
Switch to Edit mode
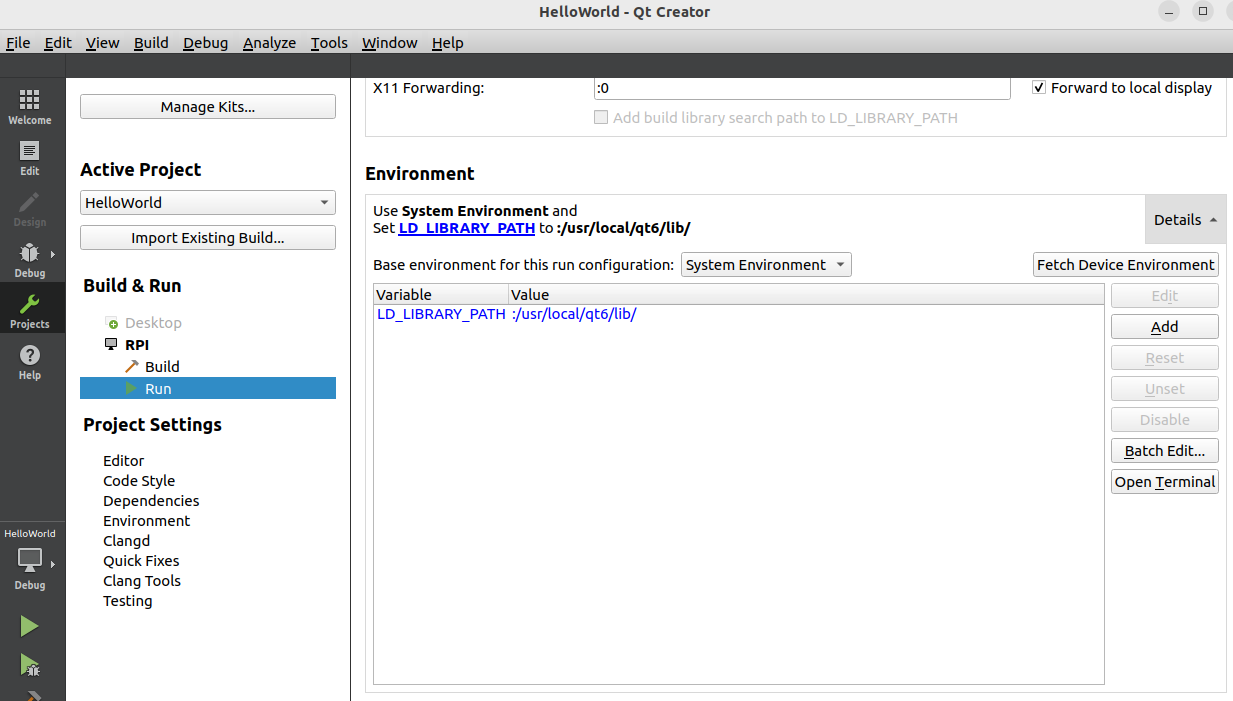coord(31,158)
